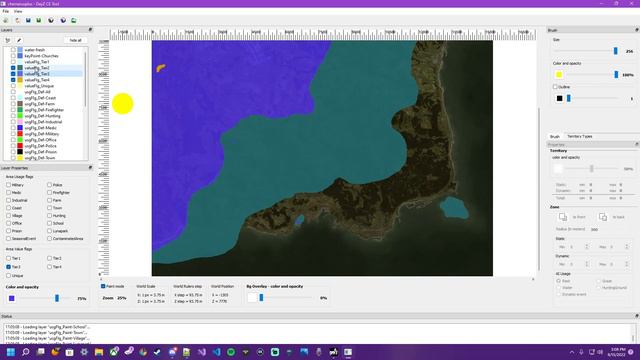Screen dimensions: 640x360
Task: Enable the Hunting usage flag
Action: [x=49, y=216]
